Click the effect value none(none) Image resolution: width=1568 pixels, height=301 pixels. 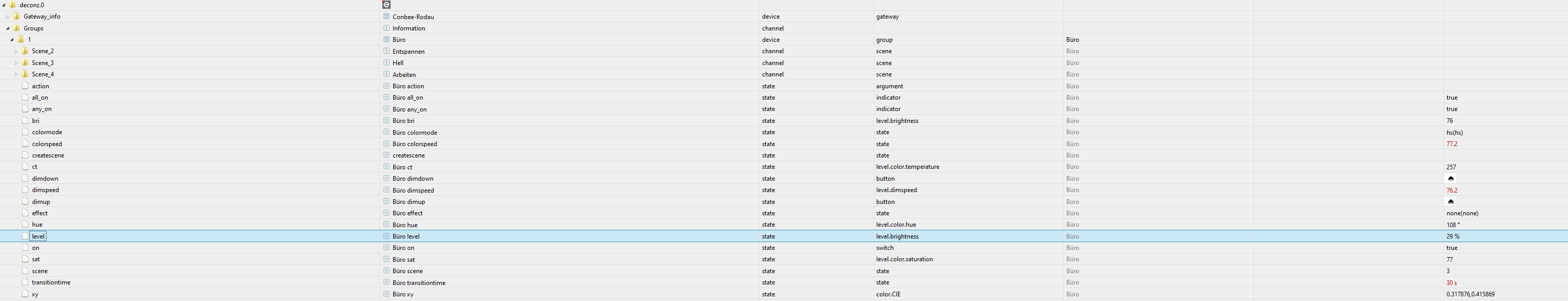pos(1462,213)
